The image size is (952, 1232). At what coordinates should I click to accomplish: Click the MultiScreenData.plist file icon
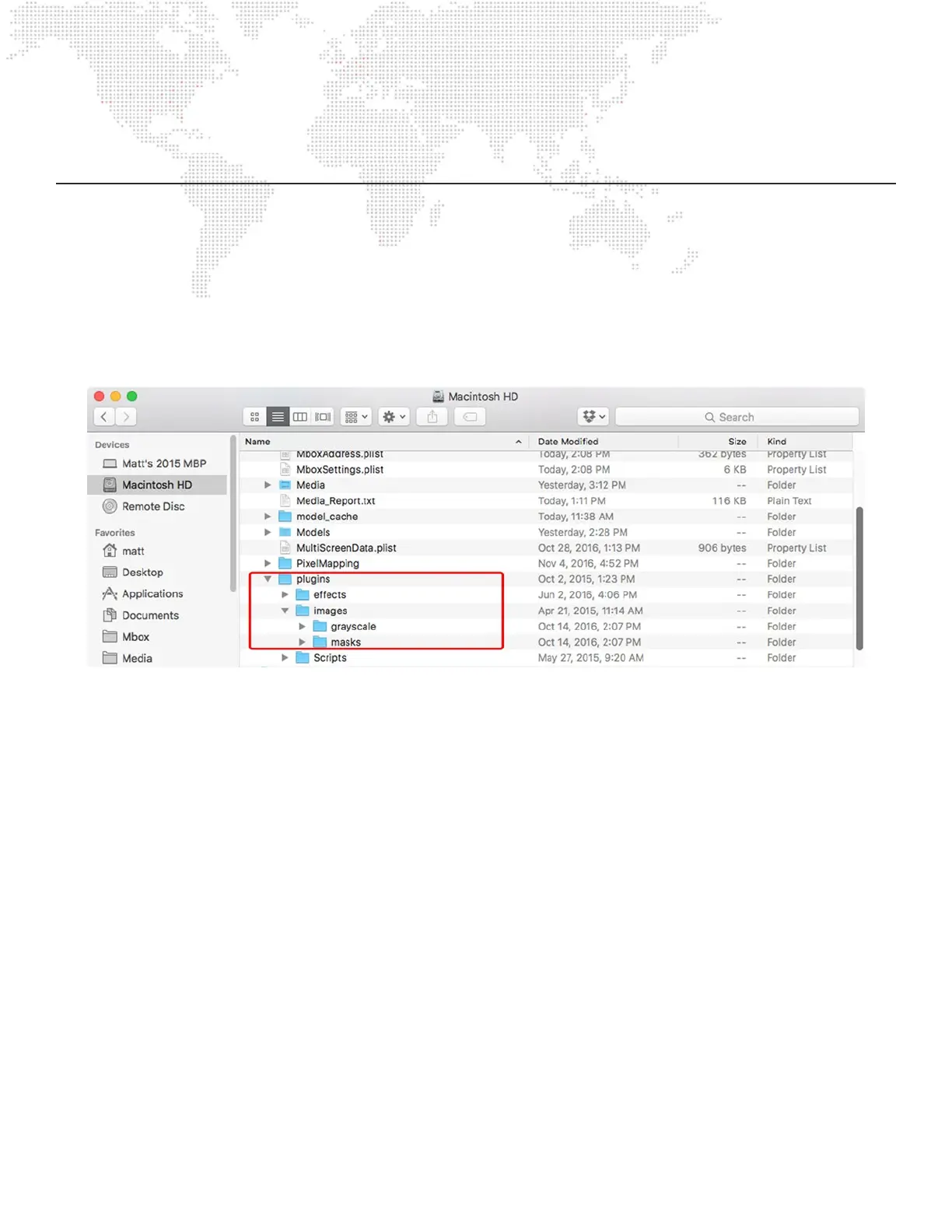[285, 548]
